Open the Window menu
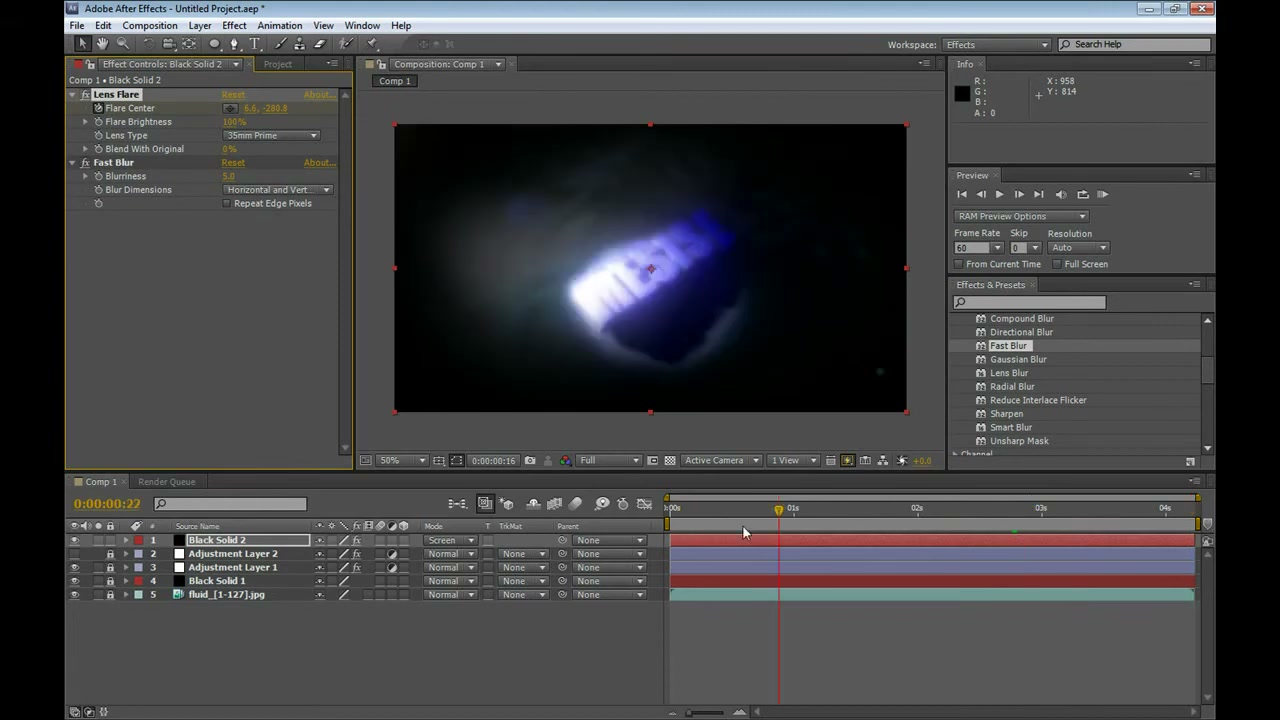This screenshot has height=720, width=1280. tap(362, 25)
